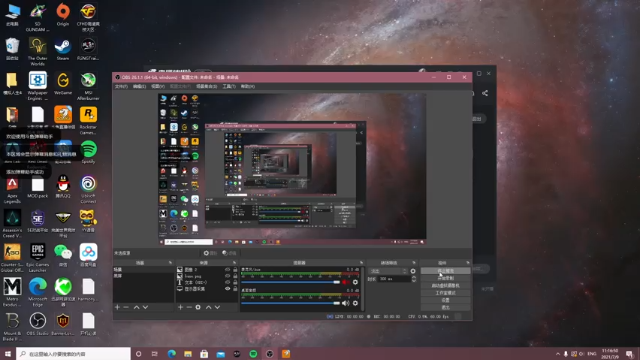Add a new scene with the plus icon
The height and width of the screenshot is (360, 640).
point(118,307)
